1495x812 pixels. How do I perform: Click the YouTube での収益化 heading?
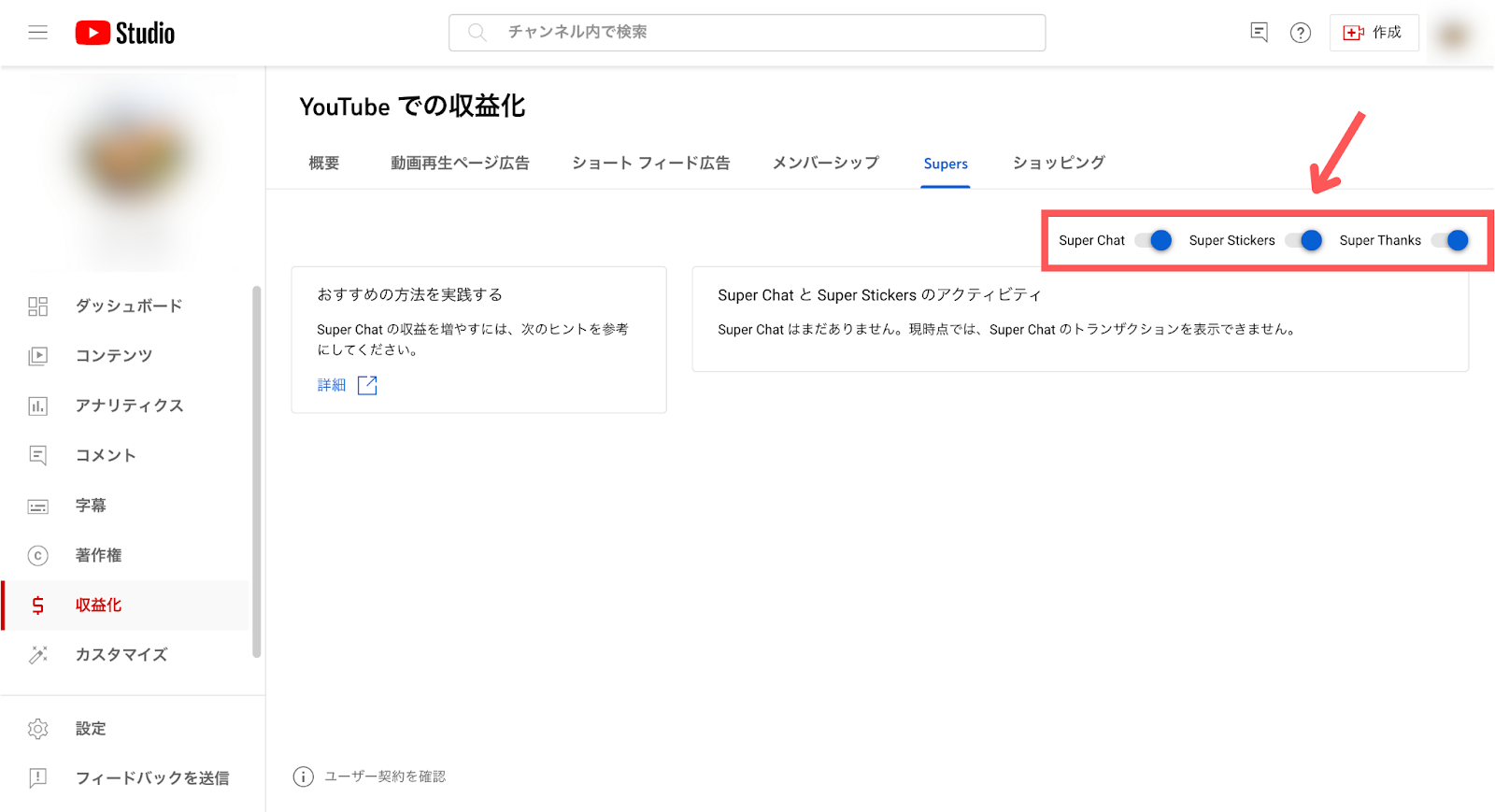[x=412, y=107]
